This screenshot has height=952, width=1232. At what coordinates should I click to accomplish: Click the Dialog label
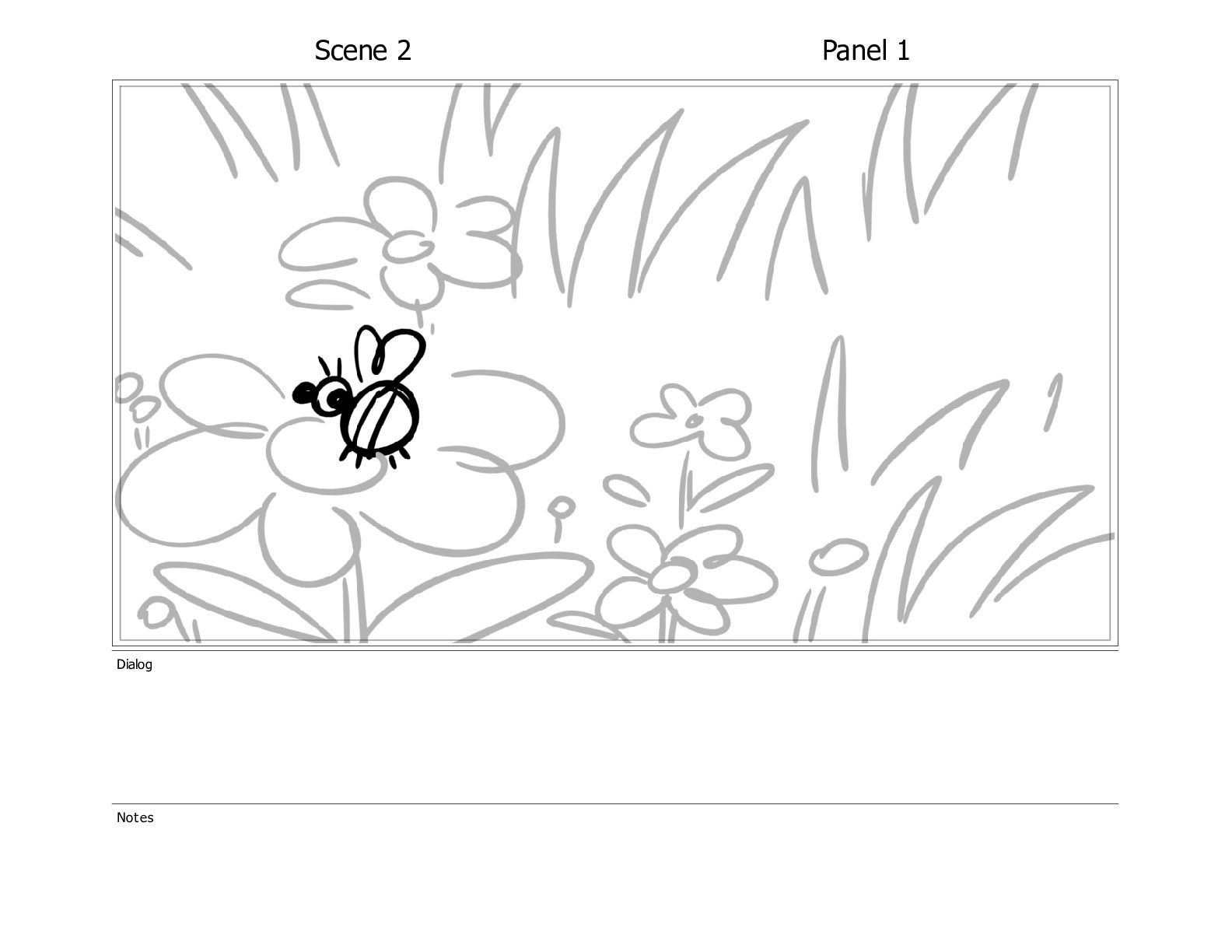click(x=135, y=664)
